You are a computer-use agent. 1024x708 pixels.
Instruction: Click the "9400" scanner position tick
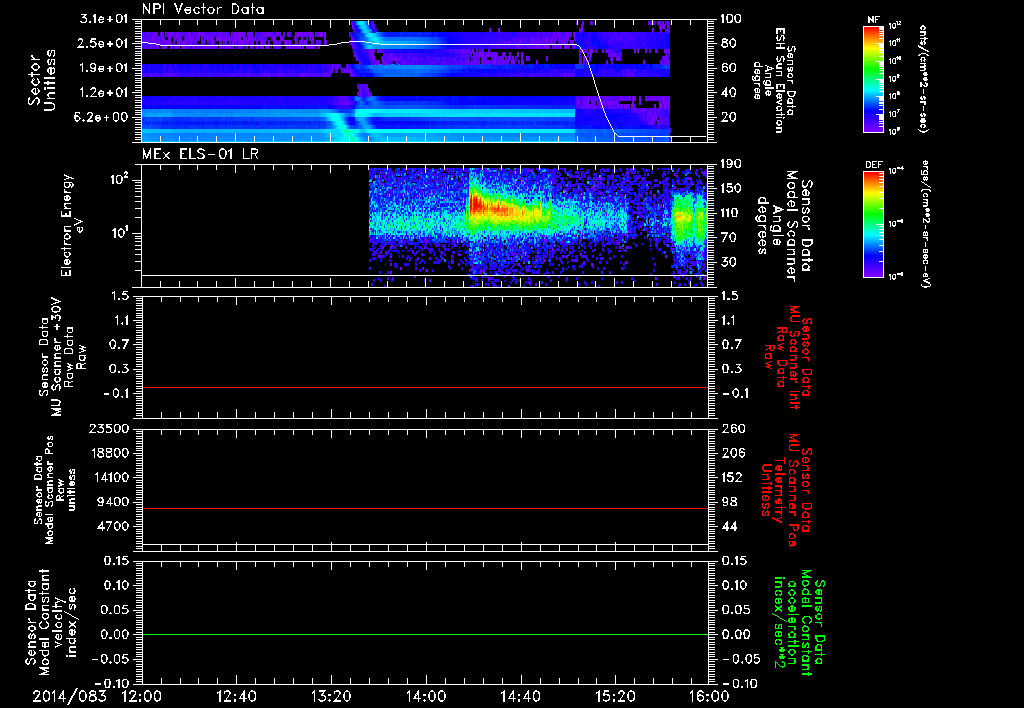(114, 502)
